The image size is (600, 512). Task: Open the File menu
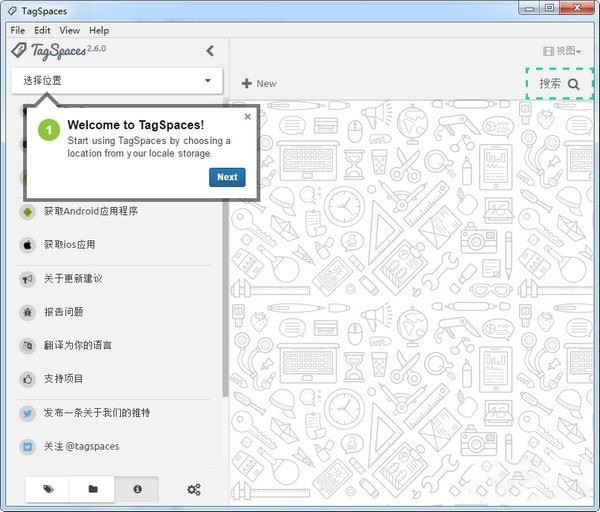[18, 30]
